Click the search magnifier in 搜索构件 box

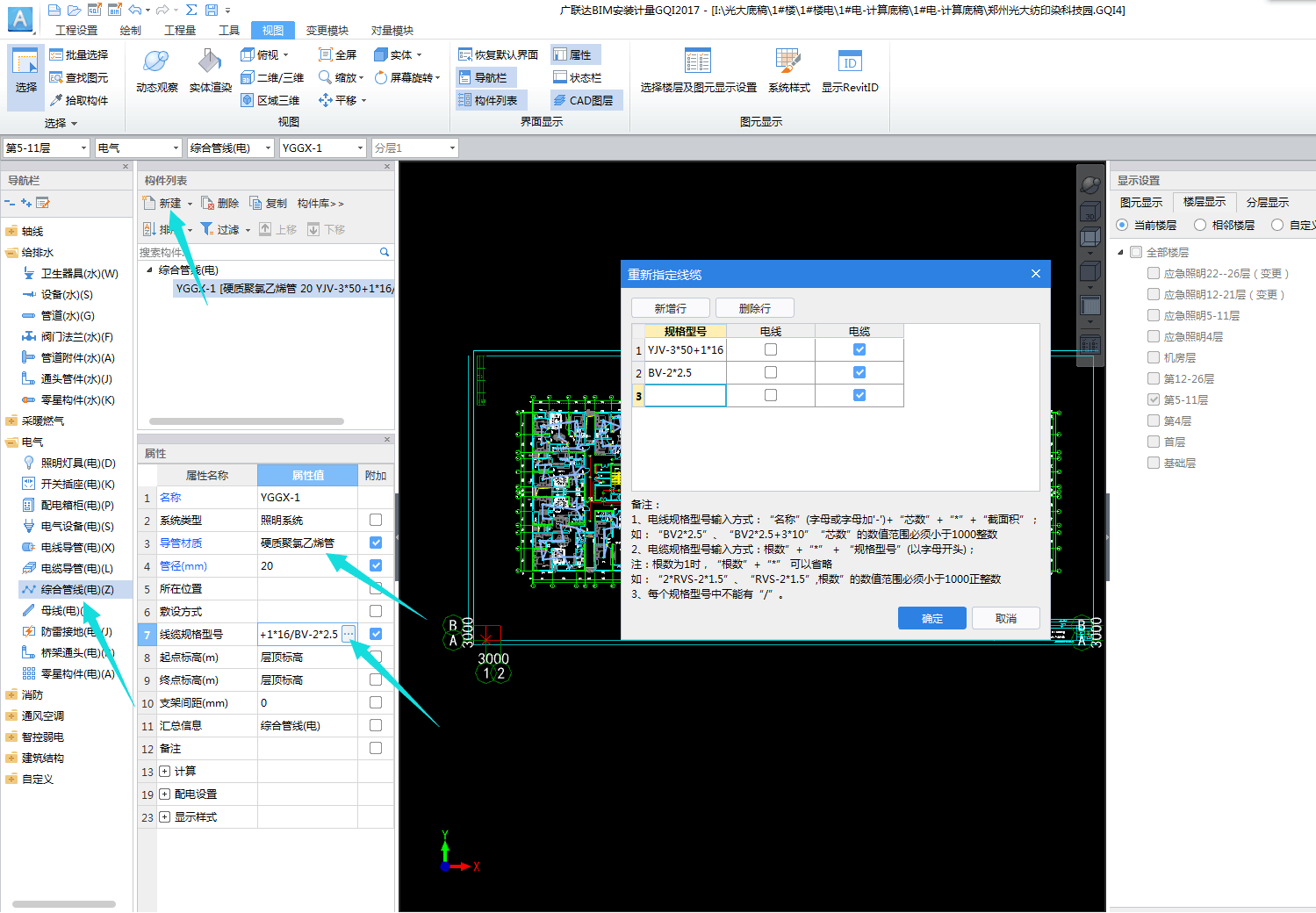[385, 252]
